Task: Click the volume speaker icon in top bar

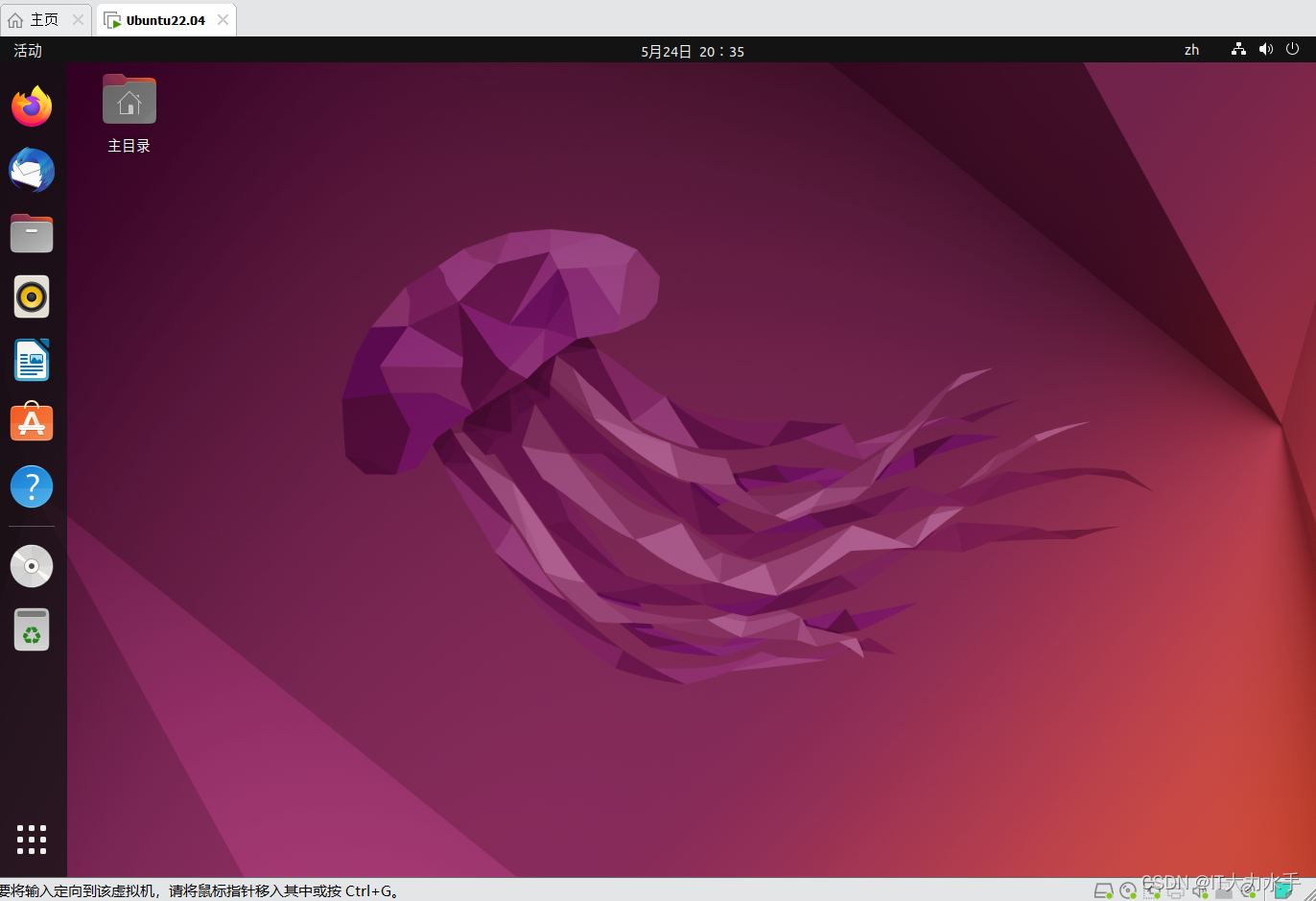Action: tap(1266, 49)
